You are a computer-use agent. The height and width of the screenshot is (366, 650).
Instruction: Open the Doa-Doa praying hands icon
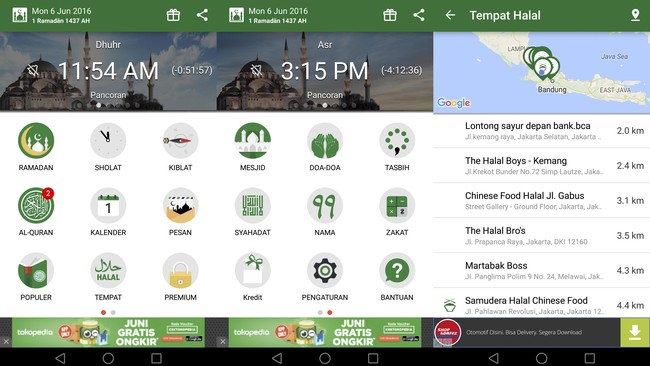click(325, 141)
